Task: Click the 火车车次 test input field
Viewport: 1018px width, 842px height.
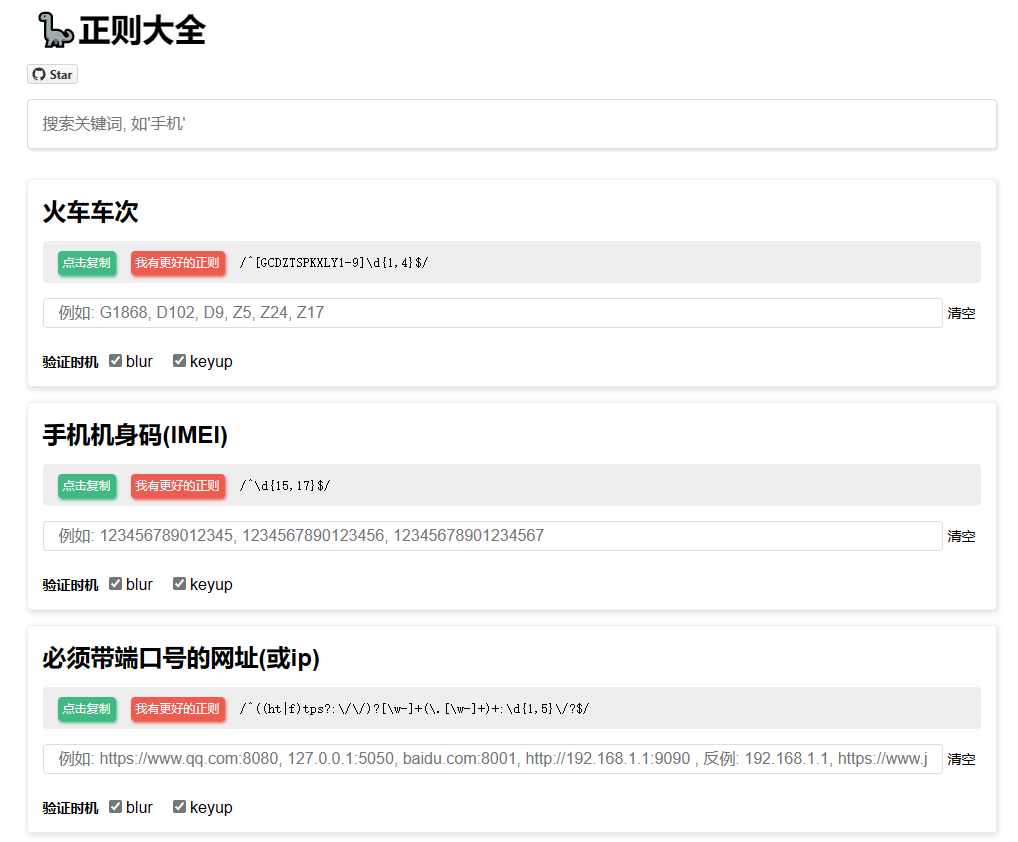Action: click(x=492, y=313)
